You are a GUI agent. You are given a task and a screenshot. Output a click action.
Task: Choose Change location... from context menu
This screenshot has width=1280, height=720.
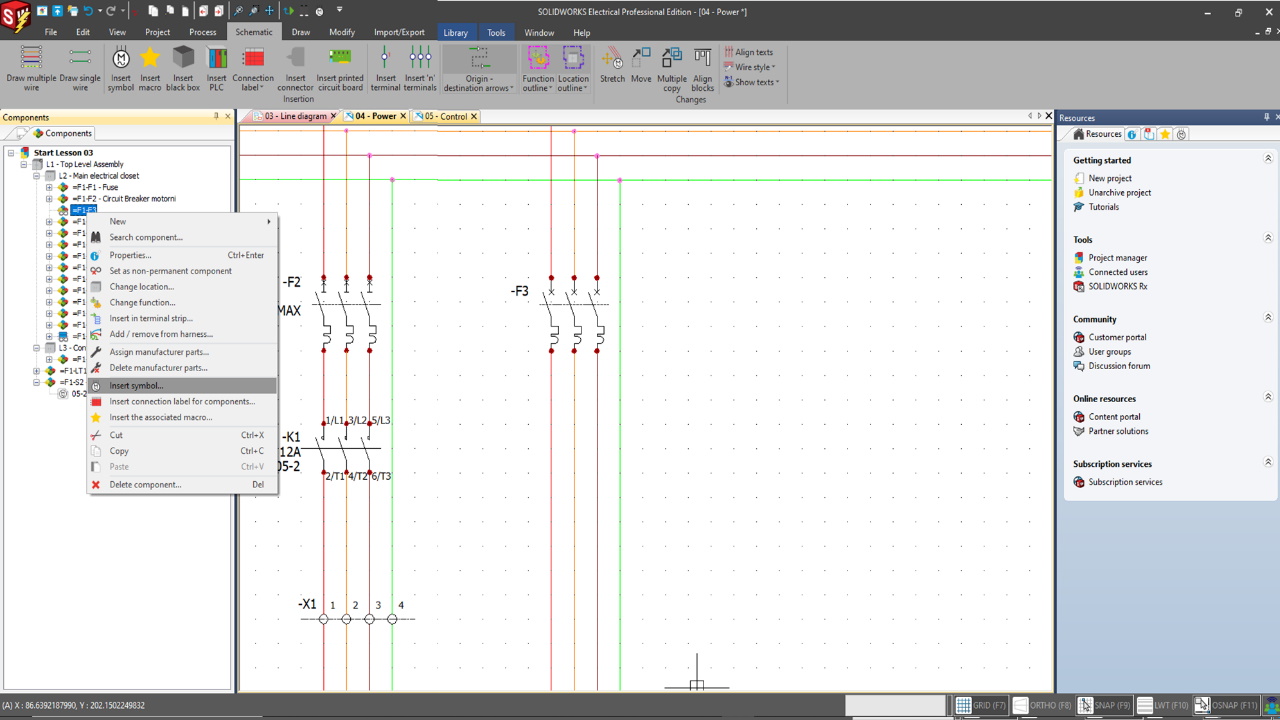(x=182, y=286)
